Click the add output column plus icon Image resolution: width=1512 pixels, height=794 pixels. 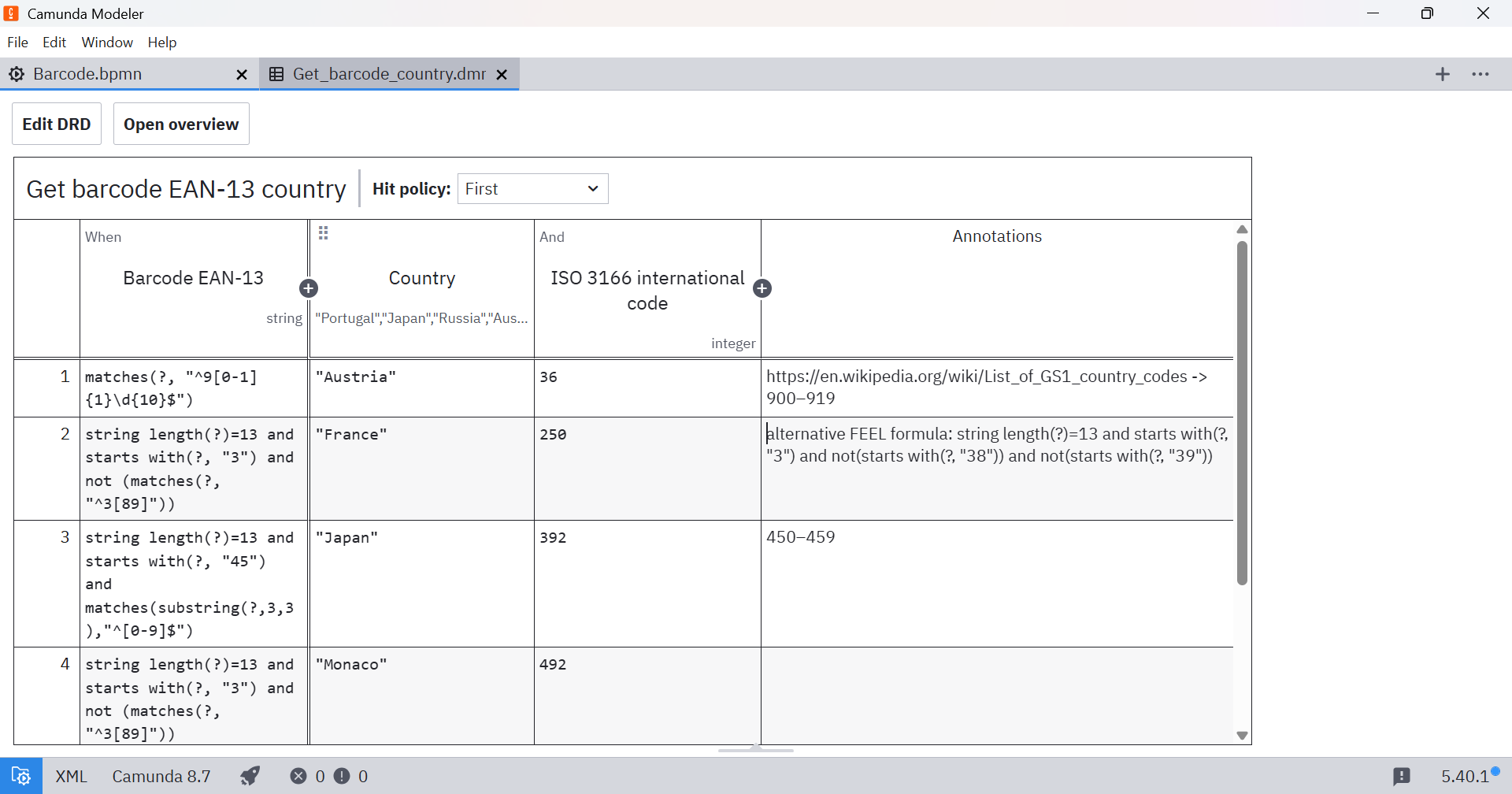point(762,288)
